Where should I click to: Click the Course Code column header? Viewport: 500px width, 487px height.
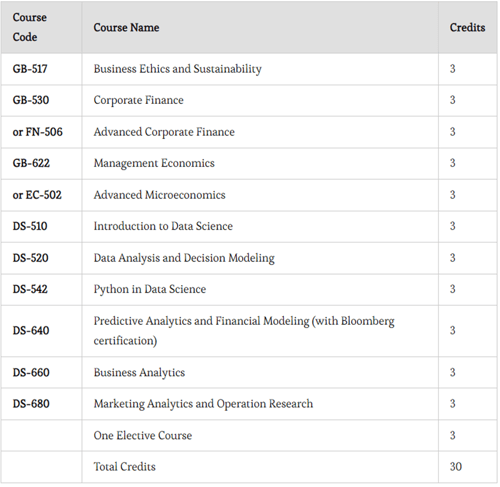(x=29, y=27)
